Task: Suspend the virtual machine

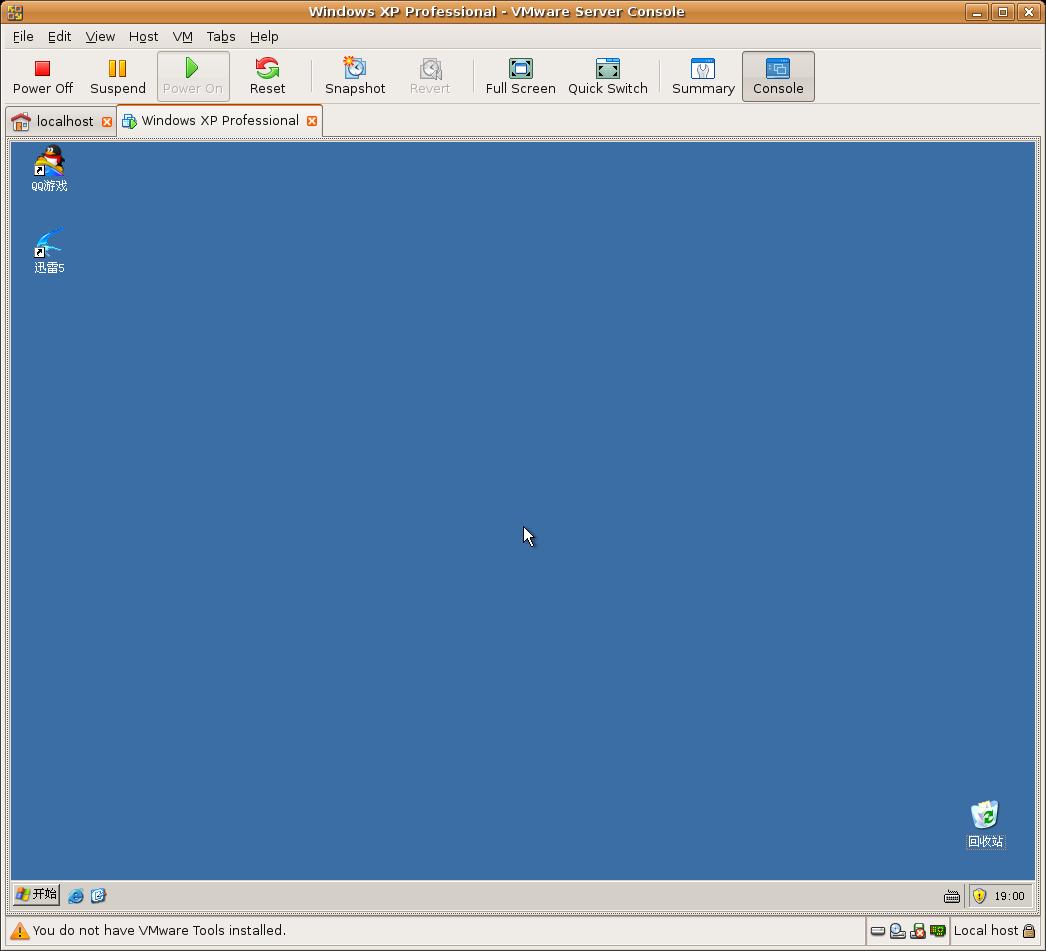Action: [117, 77]
